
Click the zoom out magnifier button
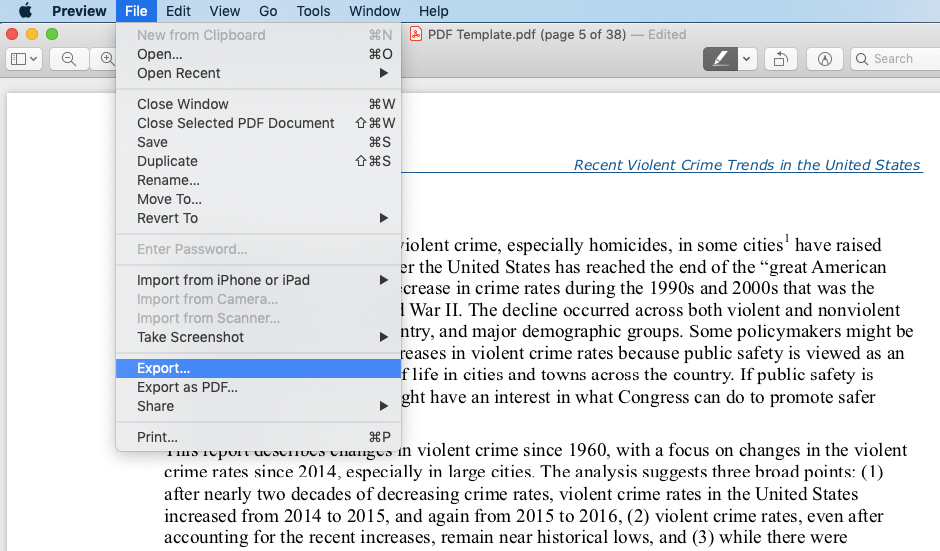pyautogui.click(x=69, y=59)
